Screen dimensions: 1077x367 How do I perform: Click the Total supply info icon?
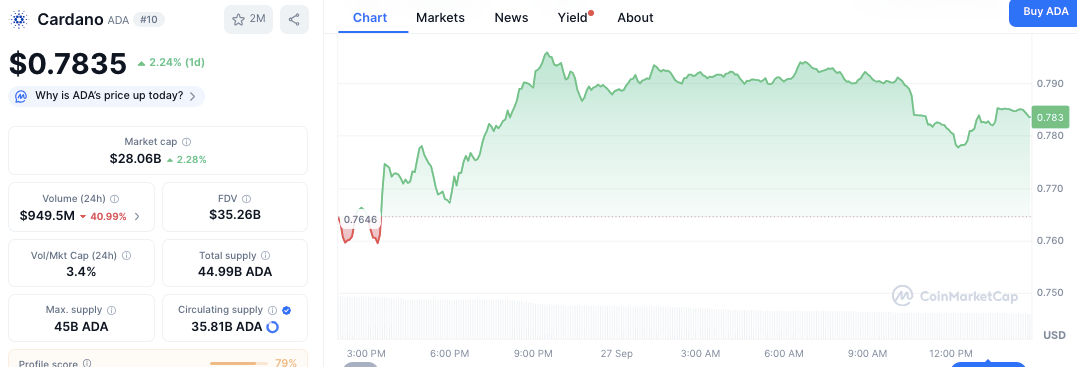click(266, 255)
